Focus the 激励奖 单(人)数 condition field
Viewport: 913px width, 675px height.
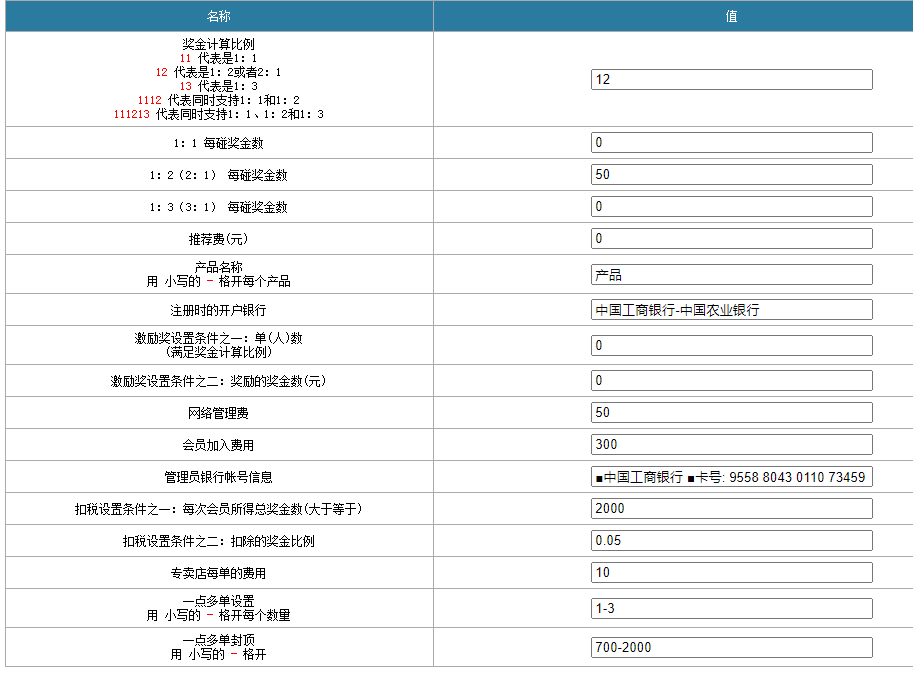click(731, 345)
